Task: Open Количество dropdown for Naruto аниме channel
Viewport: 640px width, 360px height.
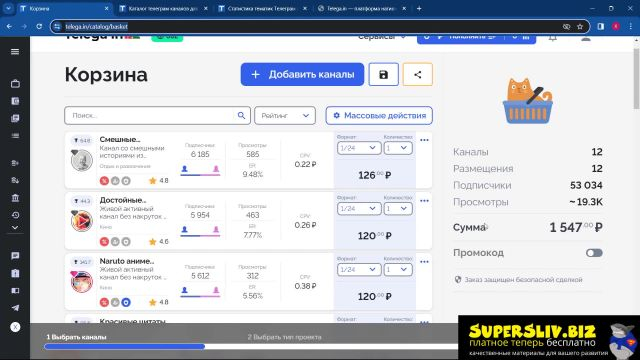Action: (x=398, y=269)
